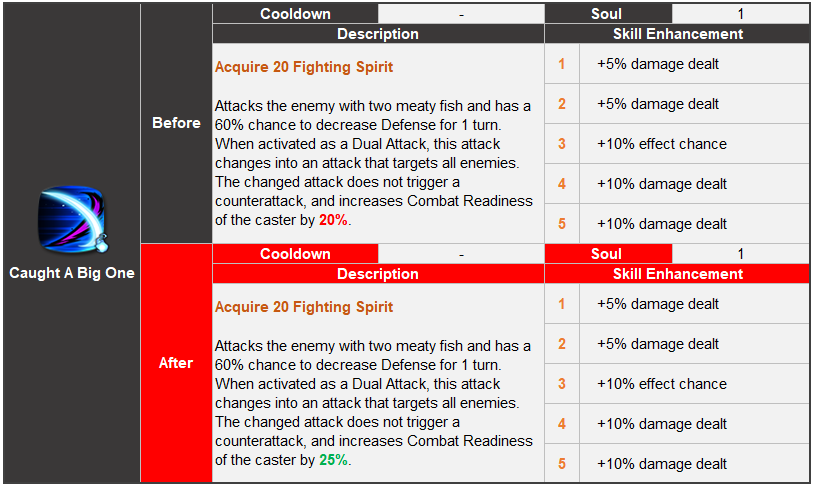Click Acquire 20 Fighting Spirit in the Before section

coord(304,67)
